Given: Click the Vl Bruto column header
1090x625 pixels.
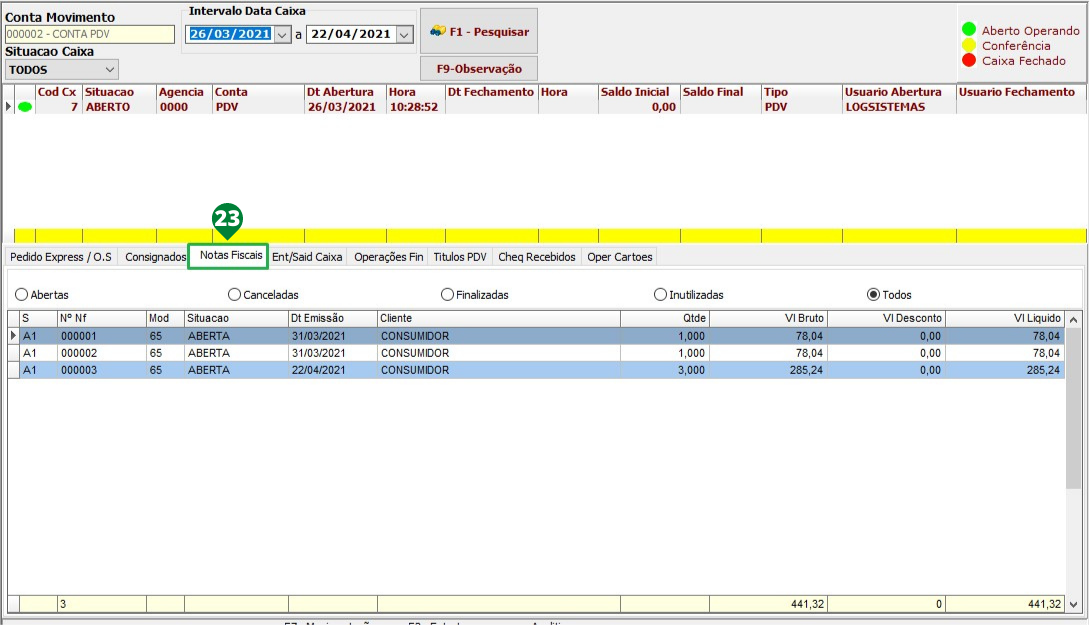Looking at the screenshot, I should [x=768, y=318].
